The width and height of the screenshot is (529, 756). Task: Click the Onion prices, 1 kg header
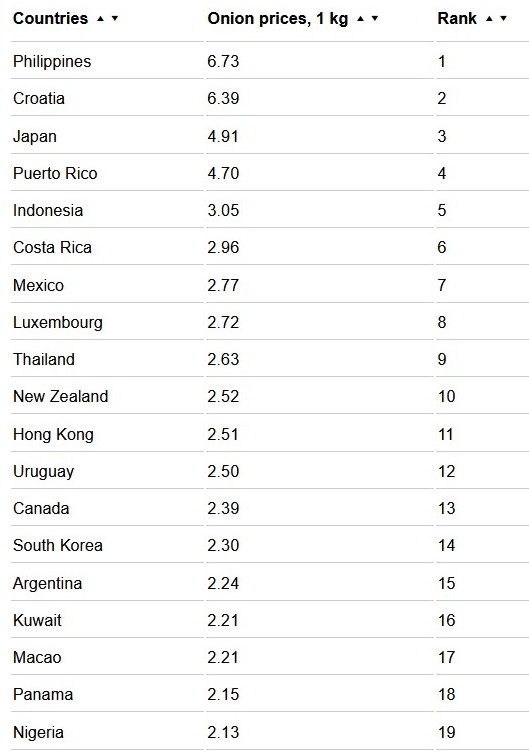pyautogui.click(x=278, y=19)
